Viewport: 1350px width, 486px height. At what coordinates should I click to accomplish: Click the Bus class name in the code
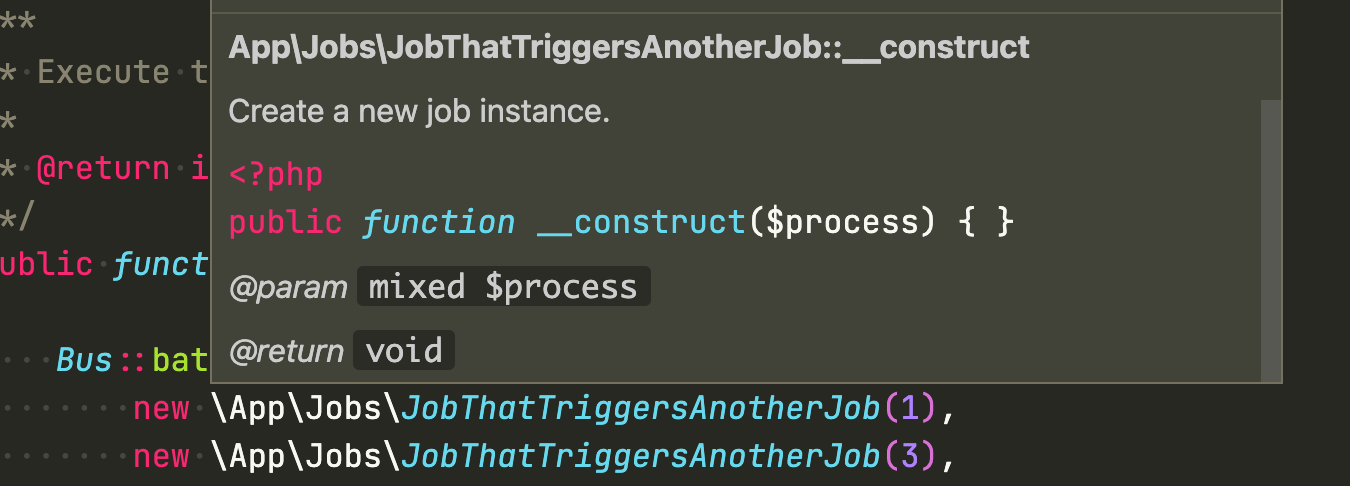(84, 360)
